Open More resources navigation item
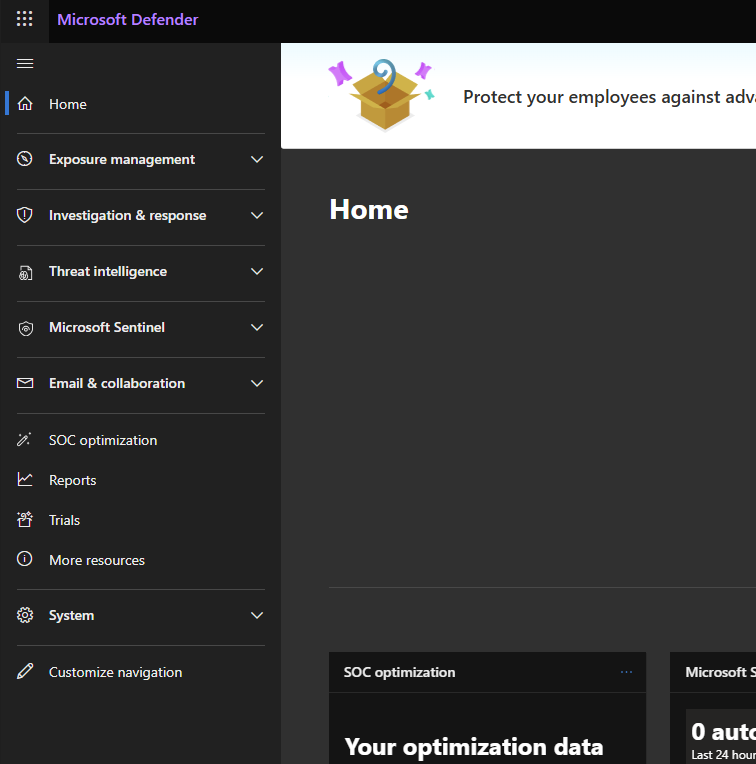756x764 pixels. (97, 560)
